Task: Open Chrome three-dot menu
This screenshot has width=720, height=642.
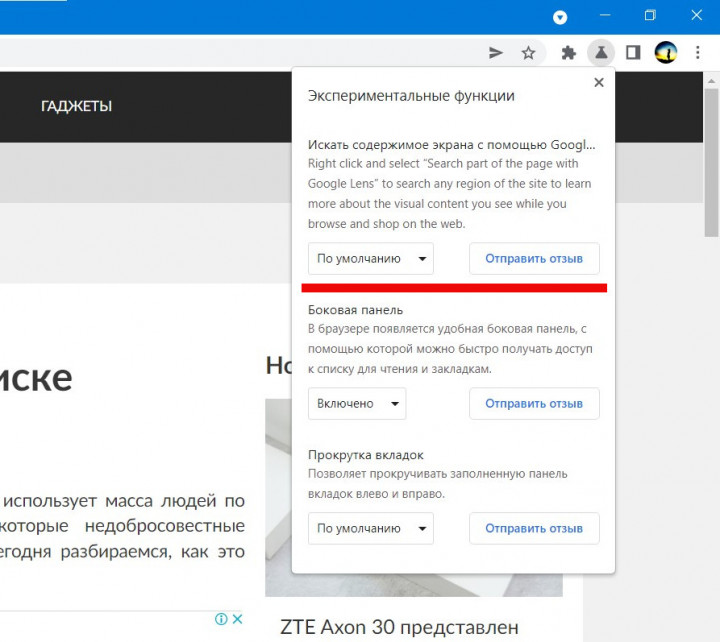Action: [698, 52]
